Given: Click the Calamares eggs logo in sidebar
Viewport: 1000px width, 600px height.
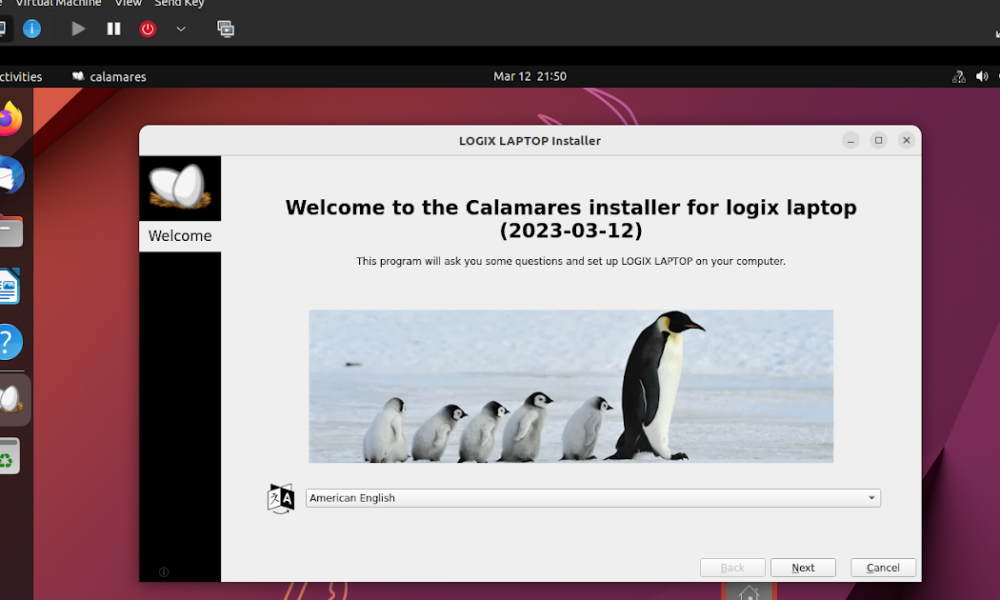Looking at the screenshot, I should point(180,188).
